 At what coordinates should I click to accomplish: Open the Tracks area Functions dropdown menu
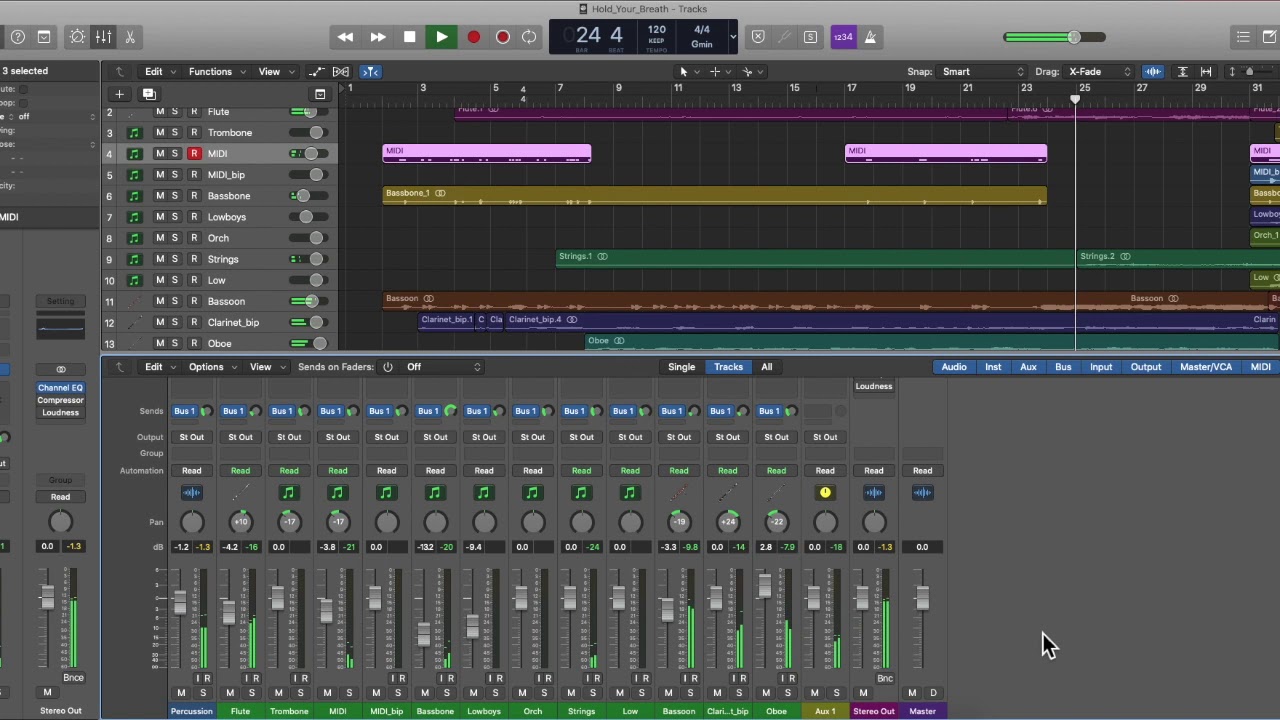(217, 71)
